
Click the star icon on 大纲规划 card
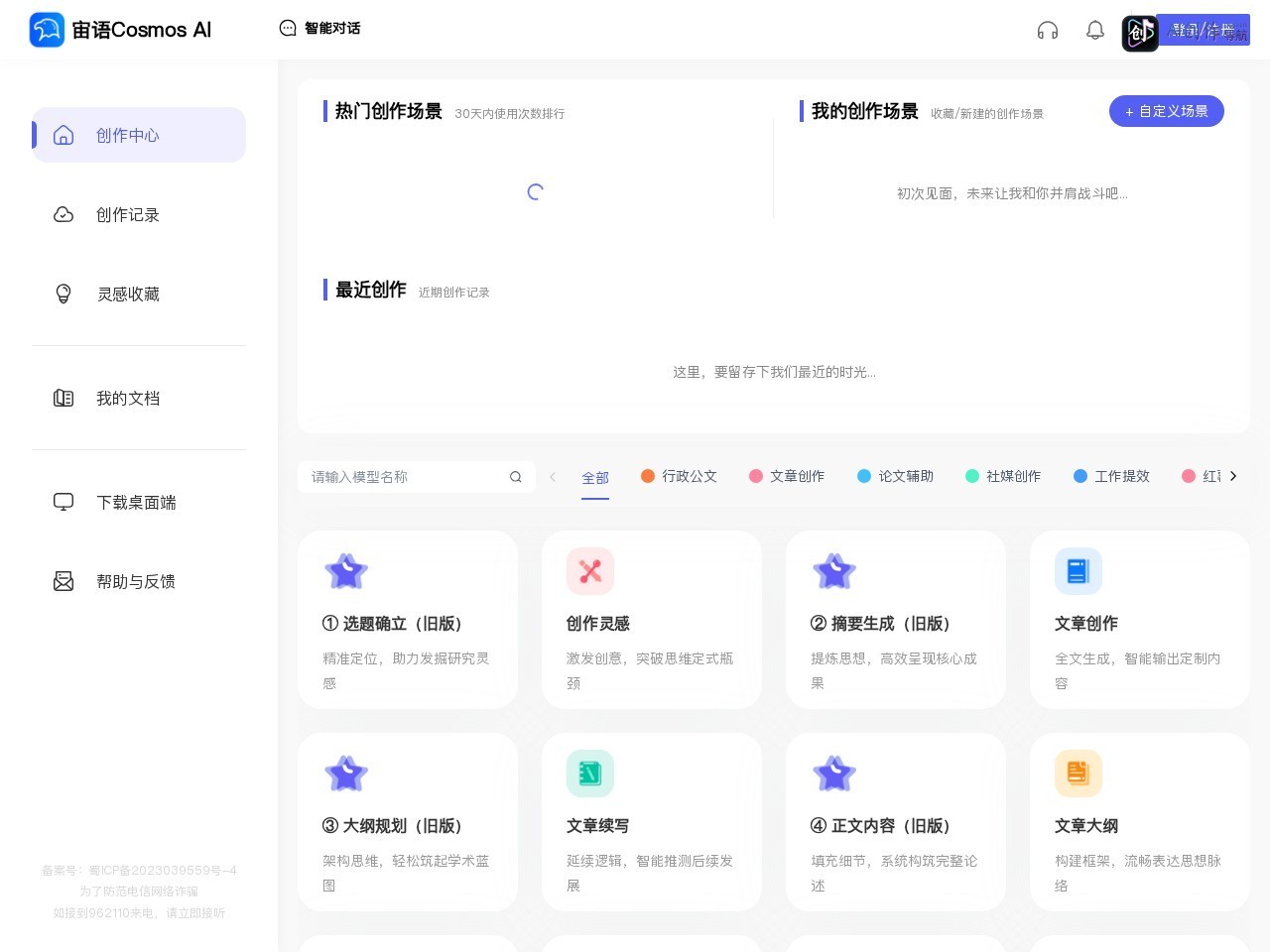point(346,773)
